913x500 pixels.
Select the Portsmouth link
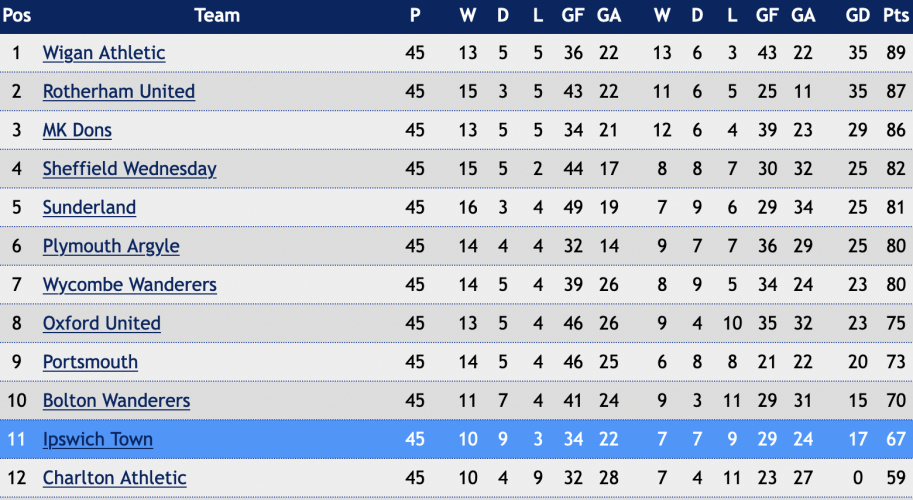pyautogui.click(x=90, y=362)
